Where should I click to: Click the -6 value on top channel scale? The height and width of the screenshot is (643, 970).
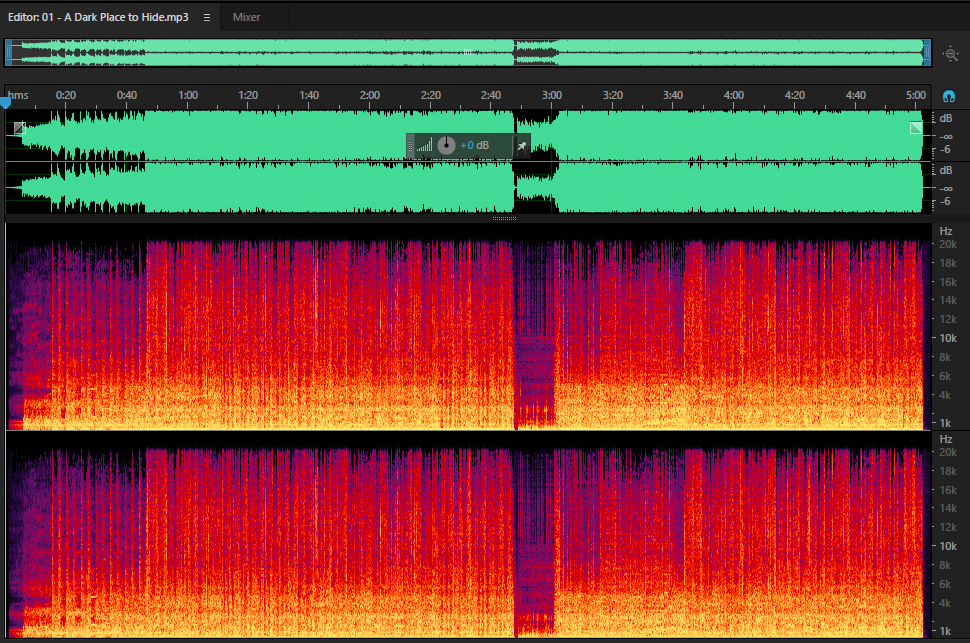(x=945, y=150)
